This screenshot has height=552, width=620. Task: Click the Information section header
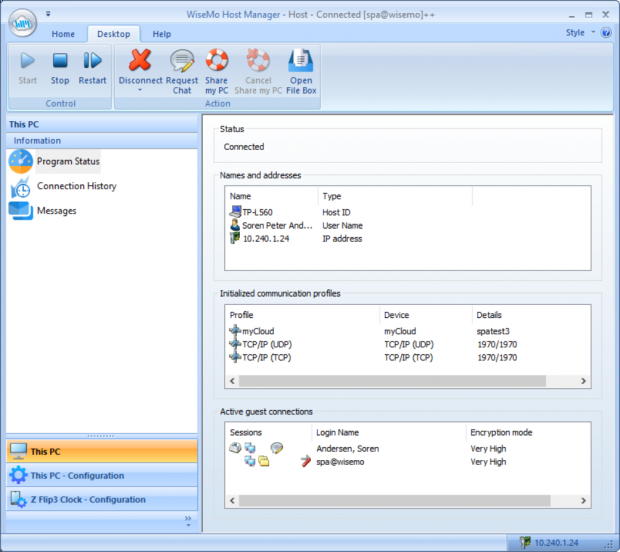[102, 141]
